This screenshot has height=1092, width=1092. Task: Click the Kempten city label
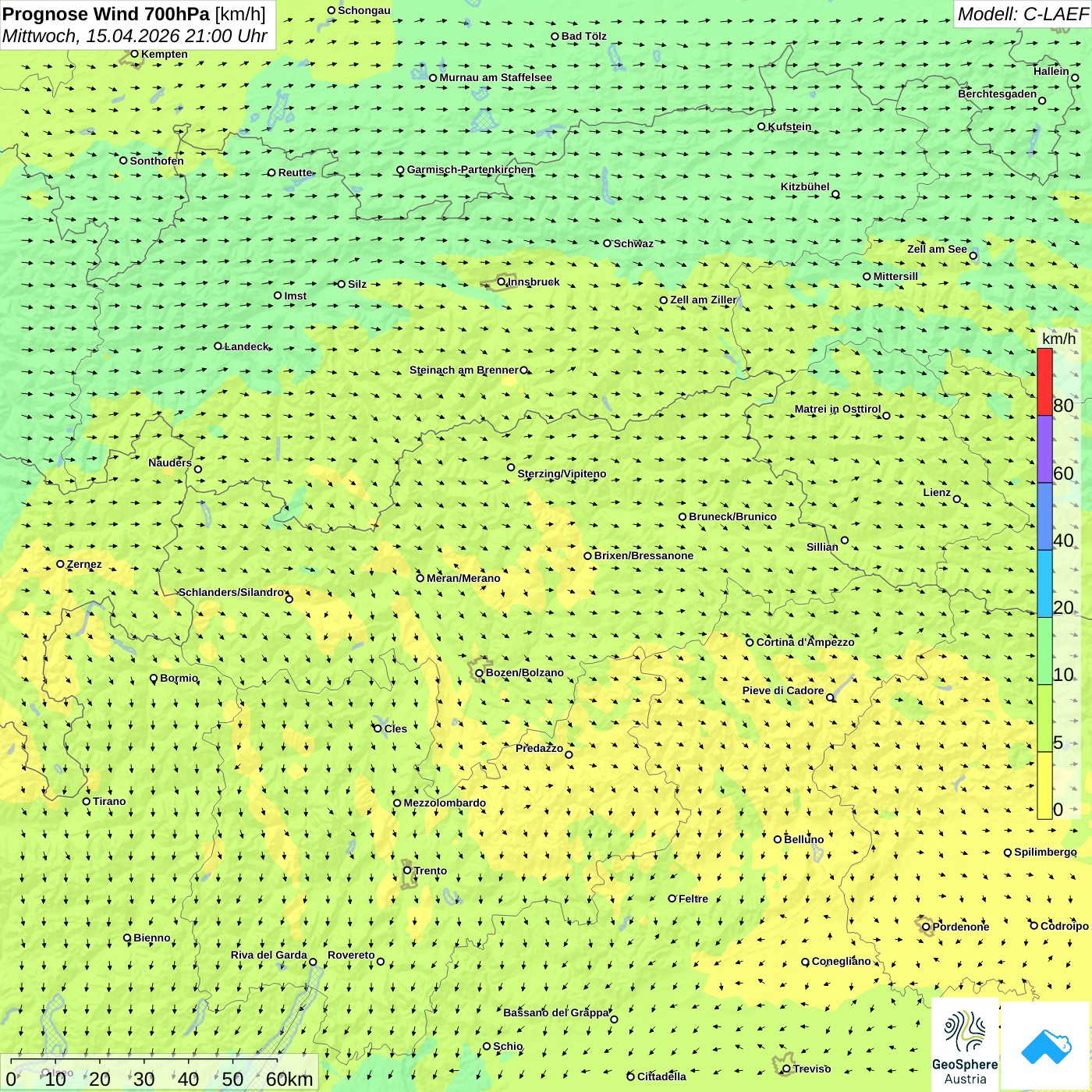coord(165,54)
